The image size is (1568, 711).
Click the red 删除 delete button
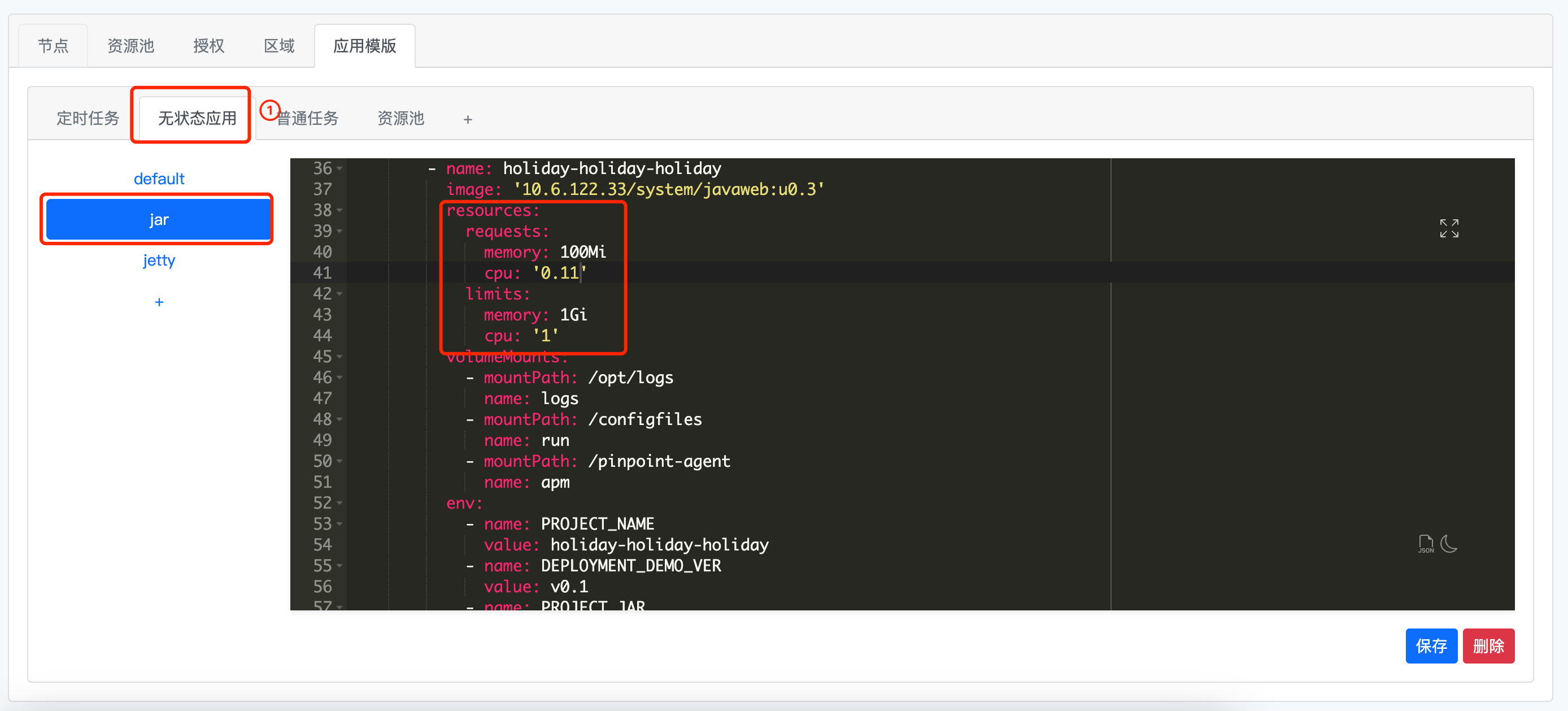(x=1488, y=646)
